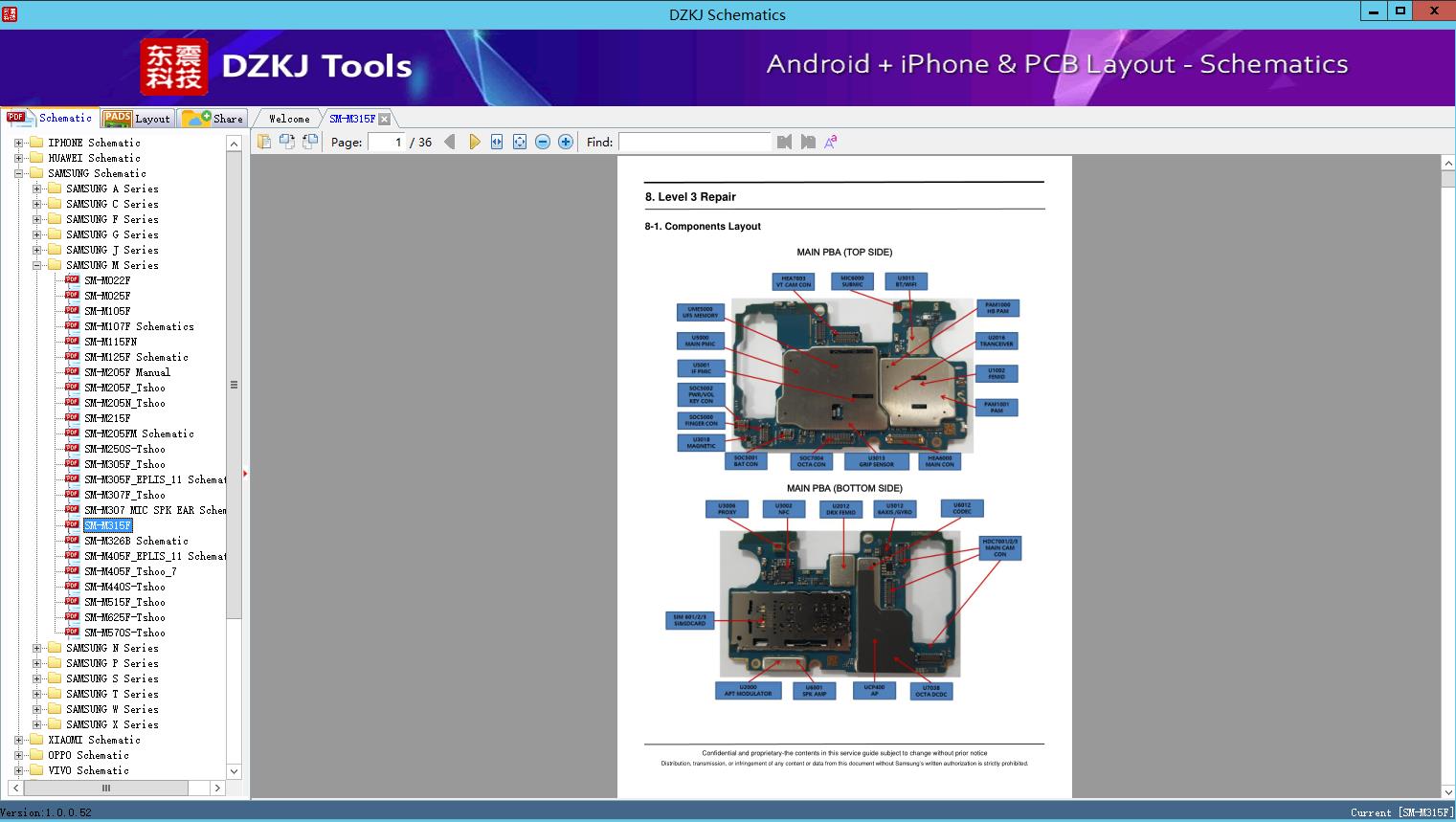Go to the next page
1456x822 pixels.
point(474,142)
